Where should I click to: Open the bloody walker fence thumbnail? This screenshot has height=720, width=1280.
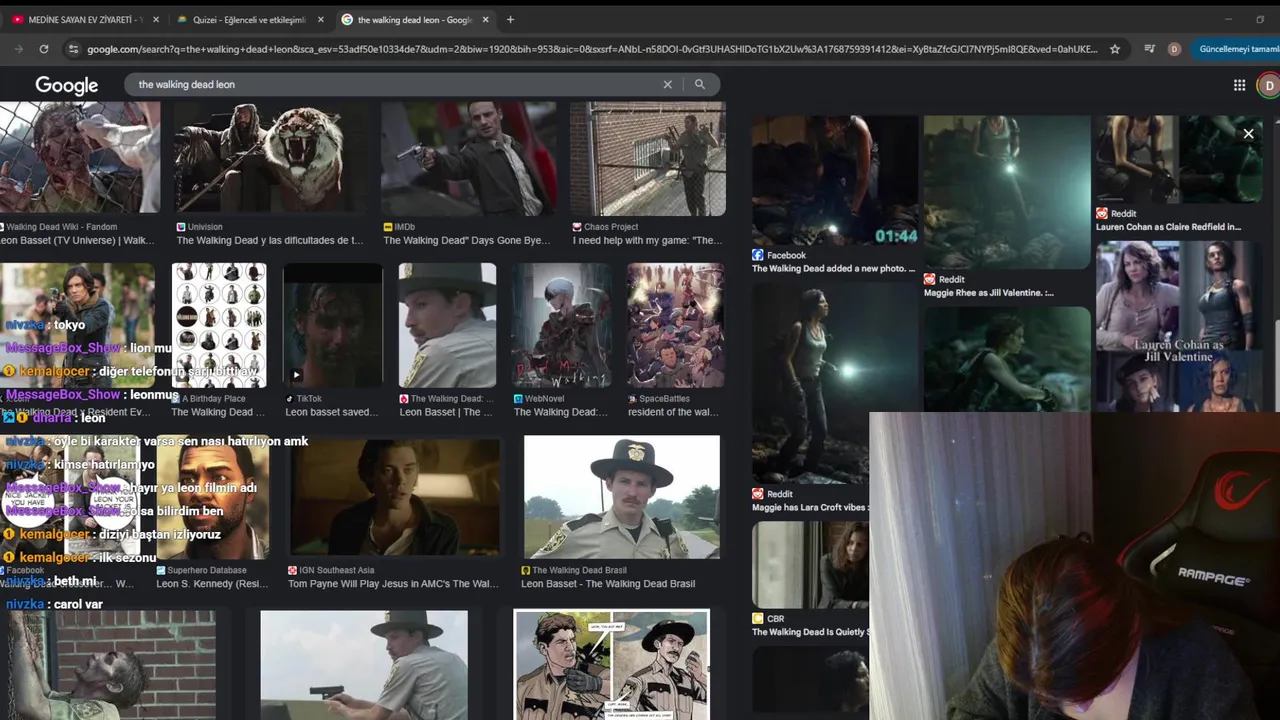pyautogui.click(x=80, y=157)
